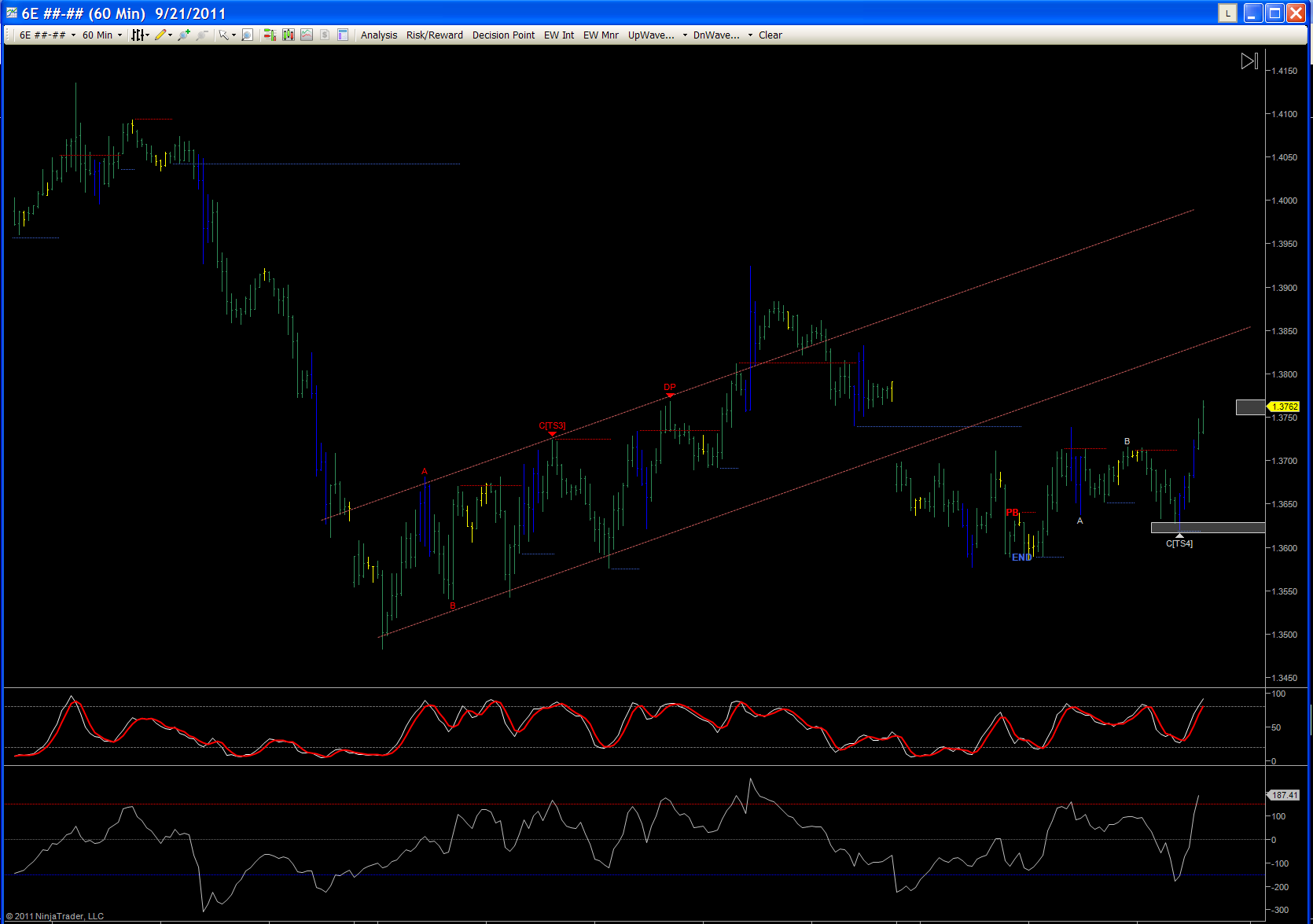The image size is (1313, 924).
Task: Expand the DnWave... dropdown
Action: tap(723, 35)
